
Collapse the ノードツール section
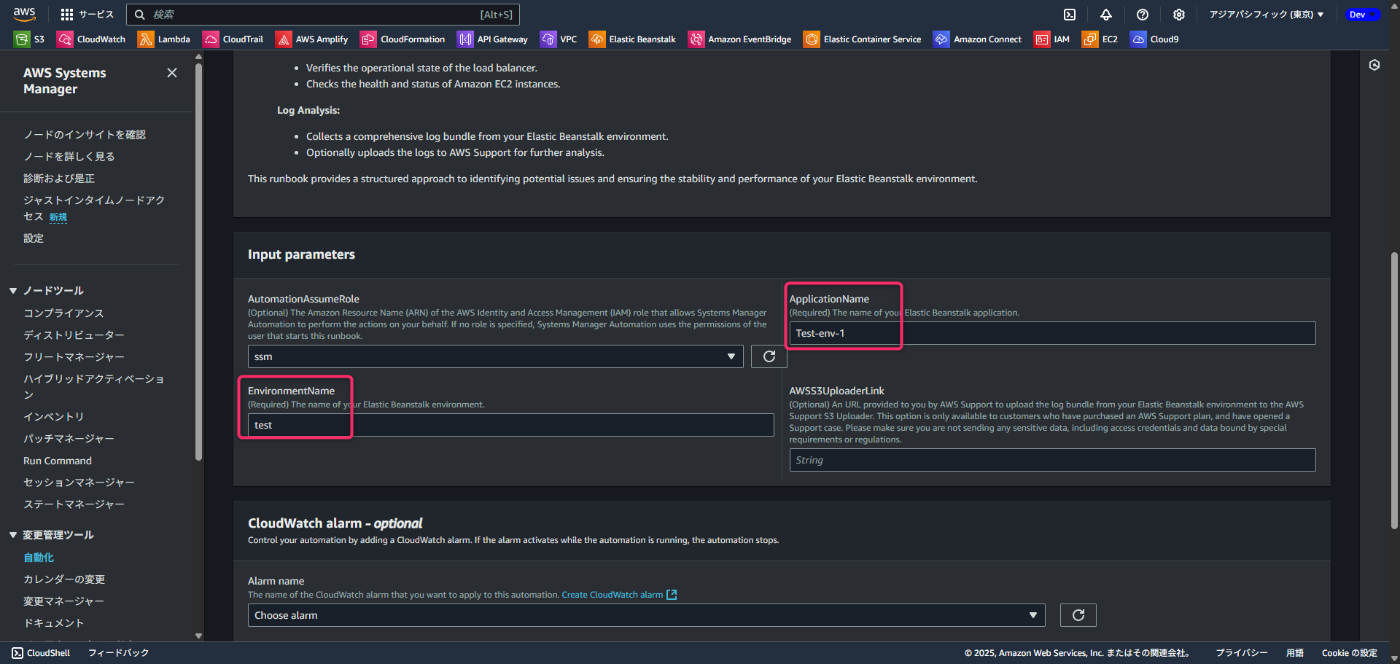pos(14,291)
